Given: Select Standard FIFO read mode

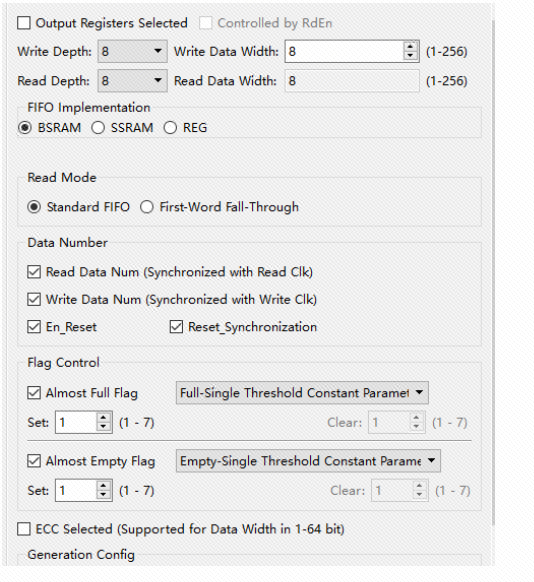Looking at the screenshot, I should coord(34,207).
